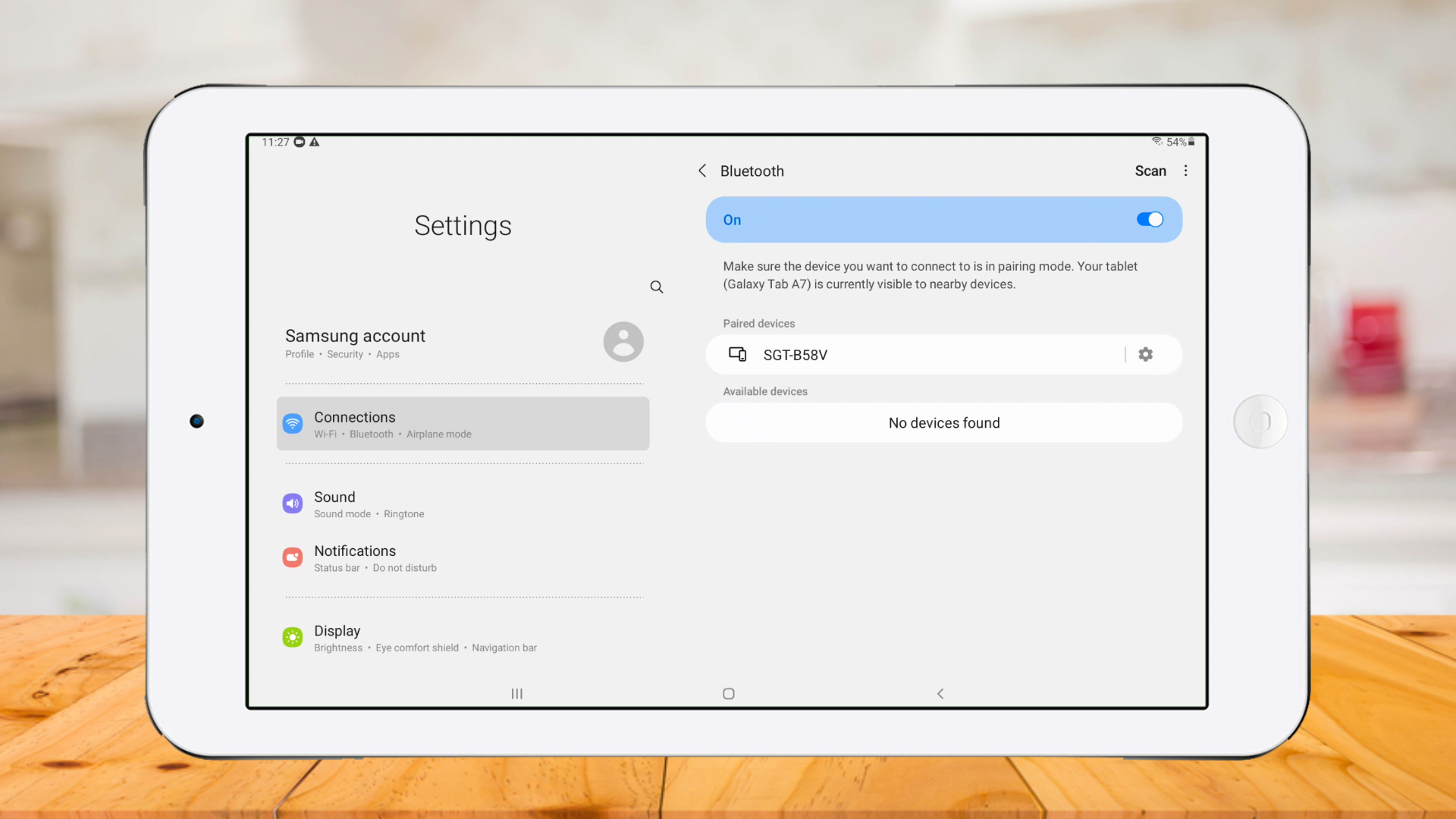
Task: Open the three-dot more options menu
Action: (1186, 171)
